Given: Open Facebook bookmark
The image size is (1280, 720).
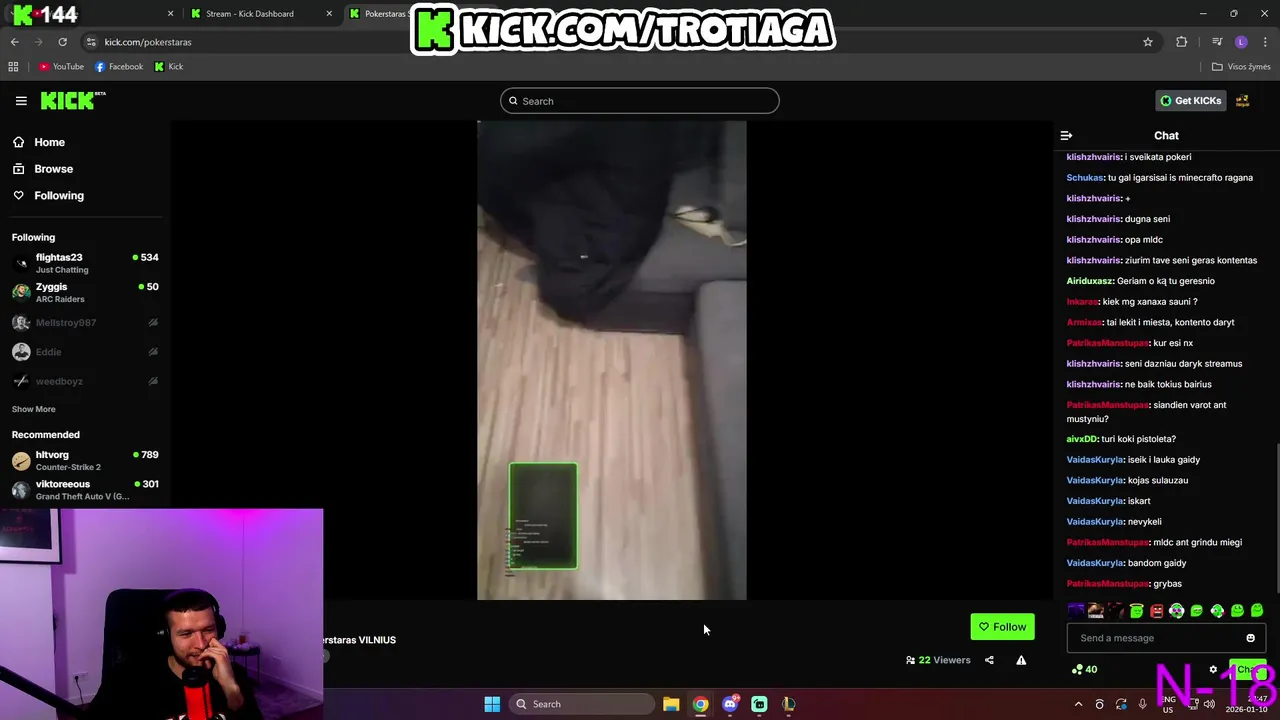Looking at the screenshot, I should click(x=119, y=67).
